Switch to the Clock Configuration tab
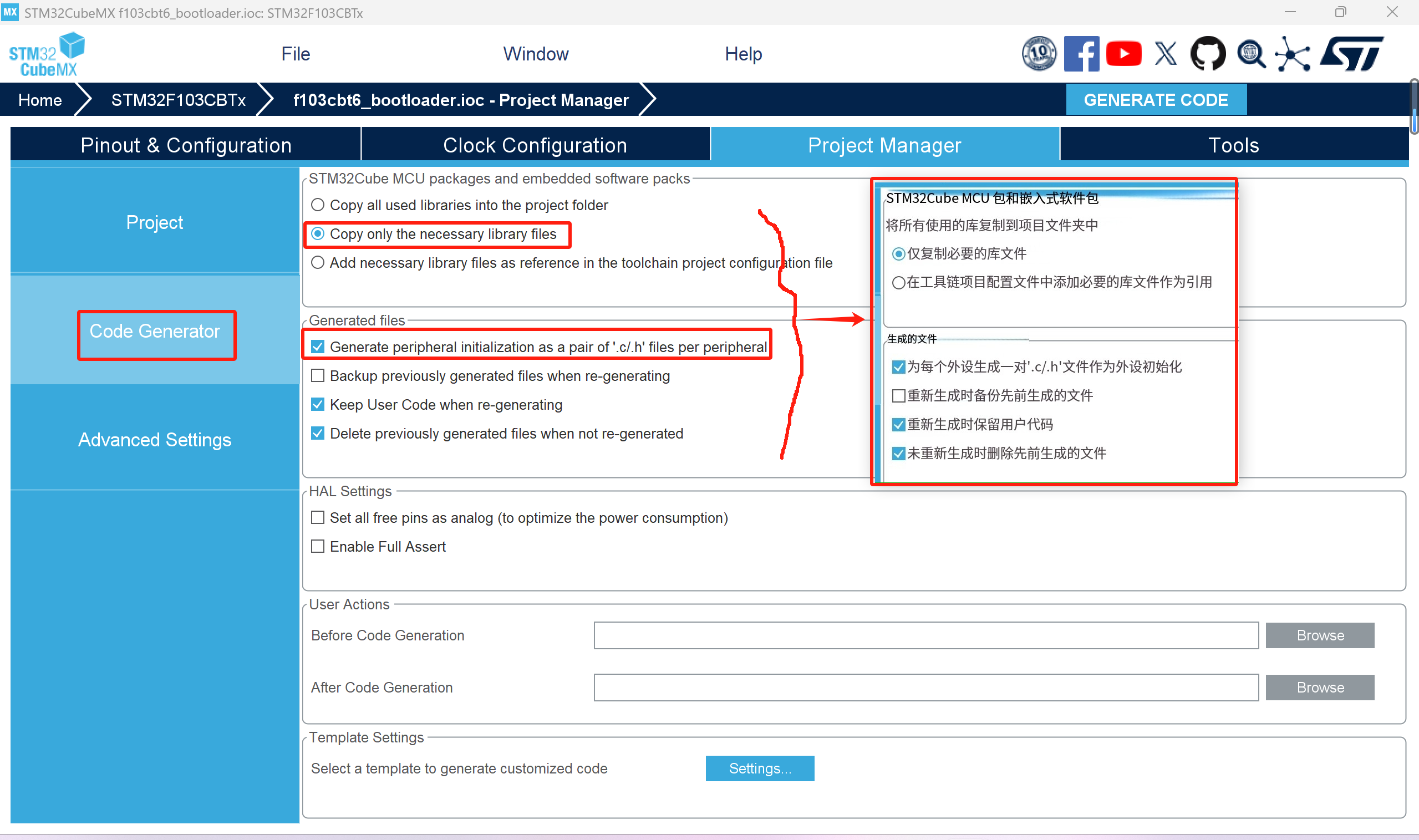The image size is (1419, 840). pos(536,145)
